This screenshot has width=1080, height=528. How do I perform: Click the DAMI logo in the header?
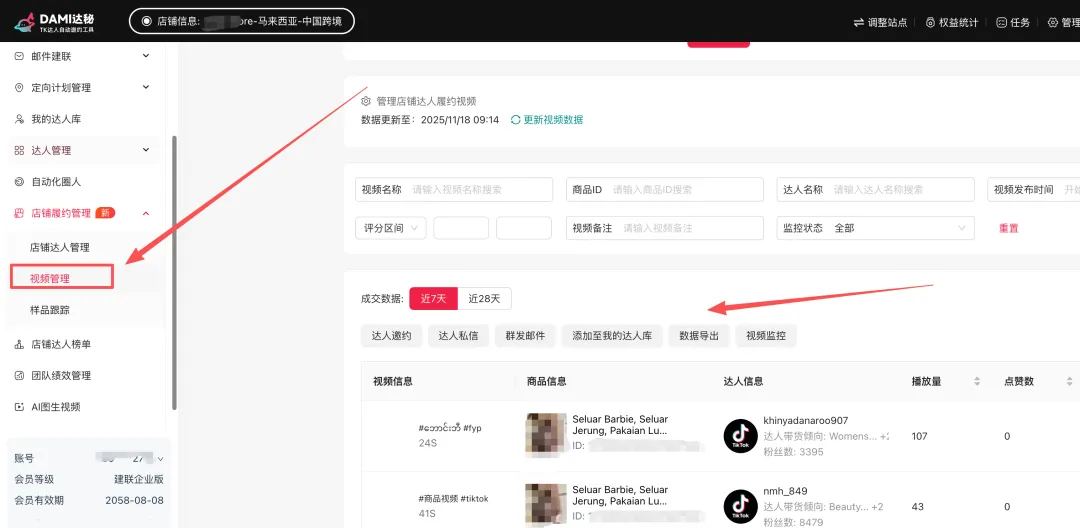[54, 22]
